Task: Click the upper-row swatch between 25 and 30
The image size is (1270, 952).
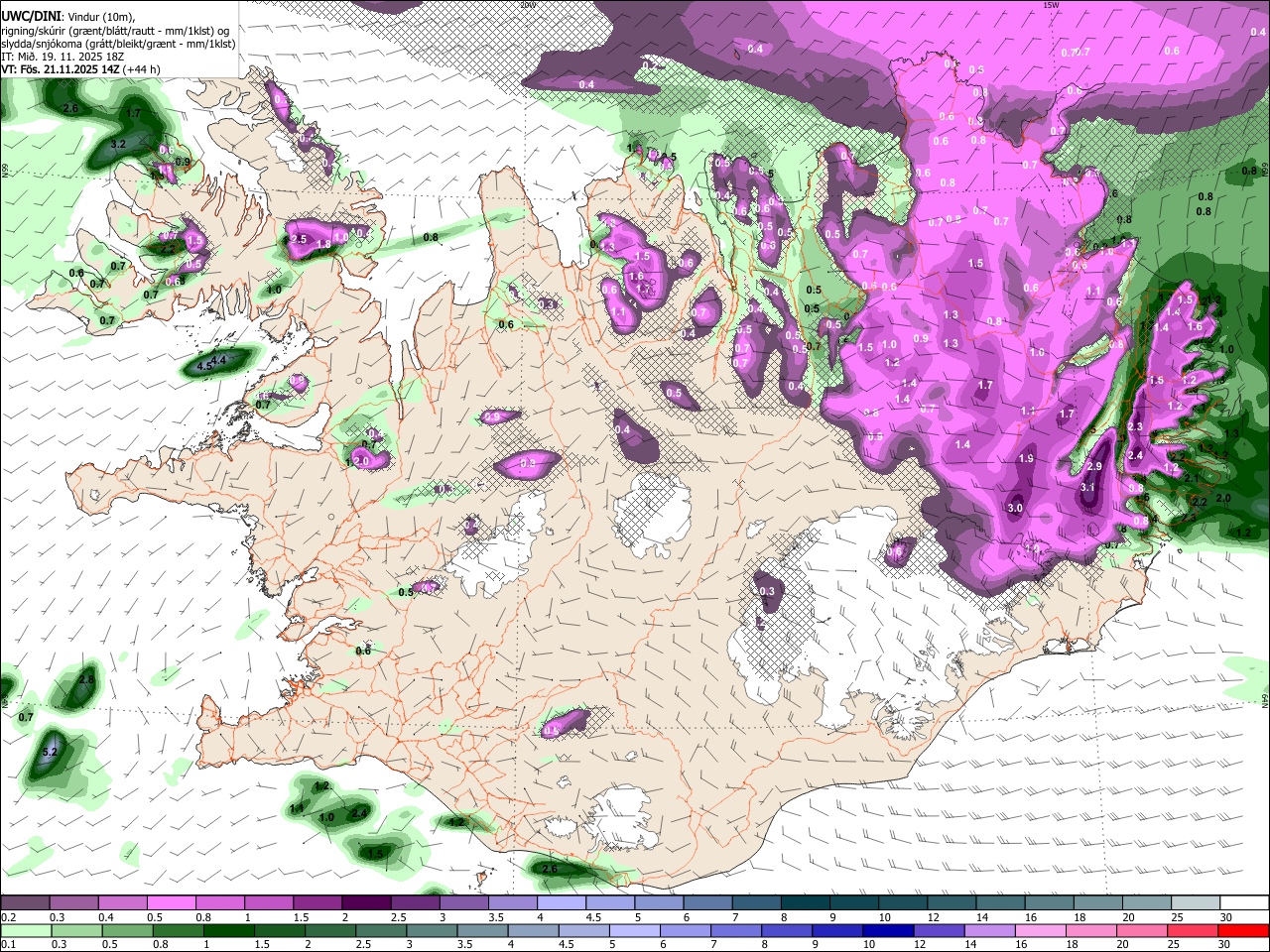Action: coord(1196,902)
